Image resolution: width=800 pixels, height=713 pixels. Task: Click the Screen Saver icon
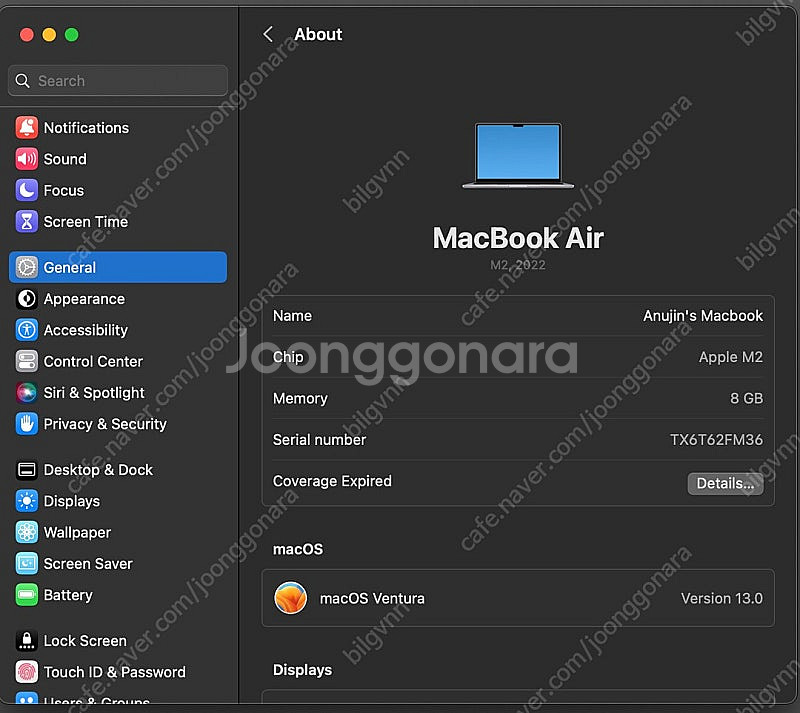[x=27, y=563]
